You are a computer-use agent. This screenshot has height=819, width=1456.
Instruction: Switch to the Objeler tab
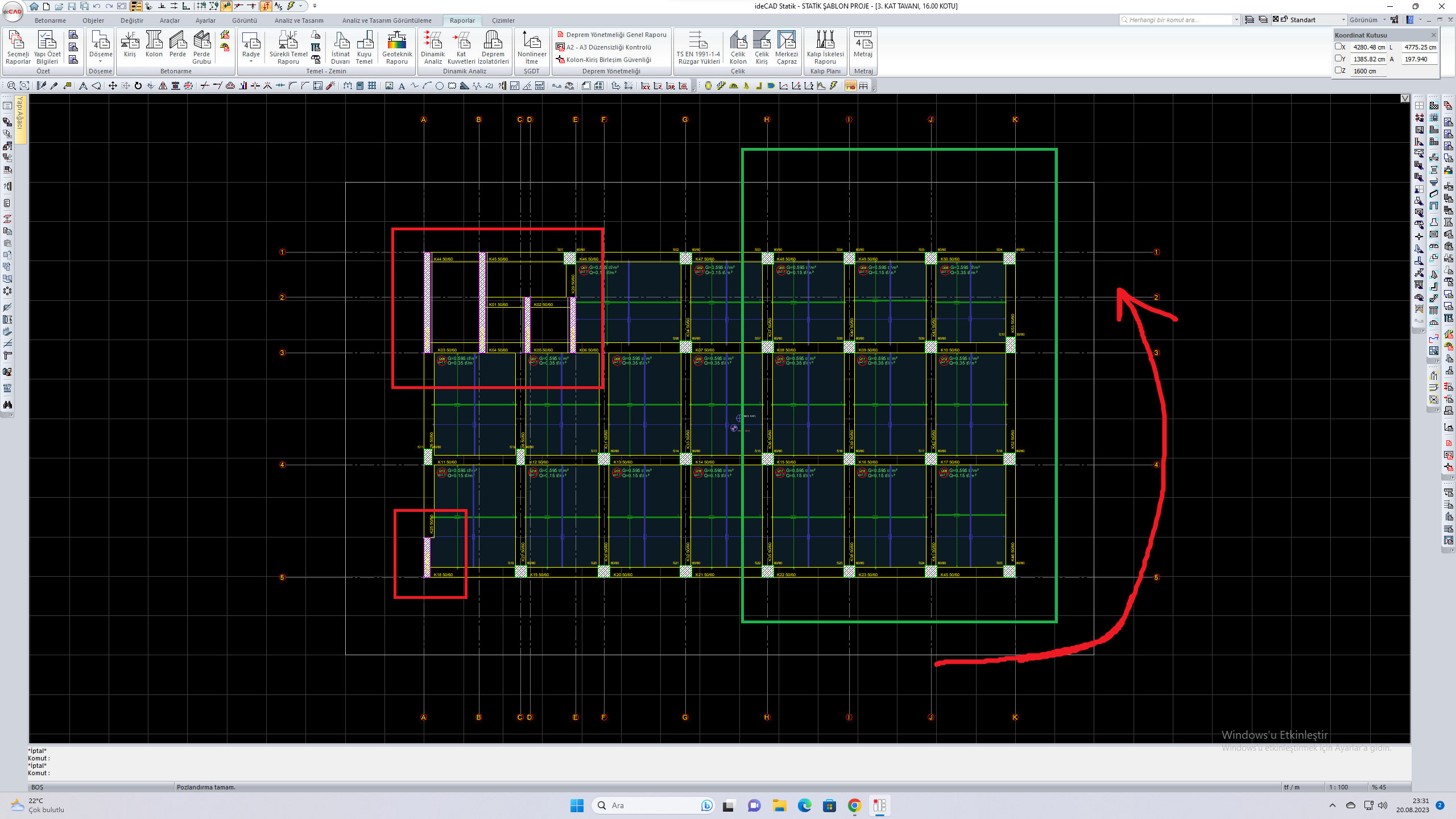tap(93, 20)
